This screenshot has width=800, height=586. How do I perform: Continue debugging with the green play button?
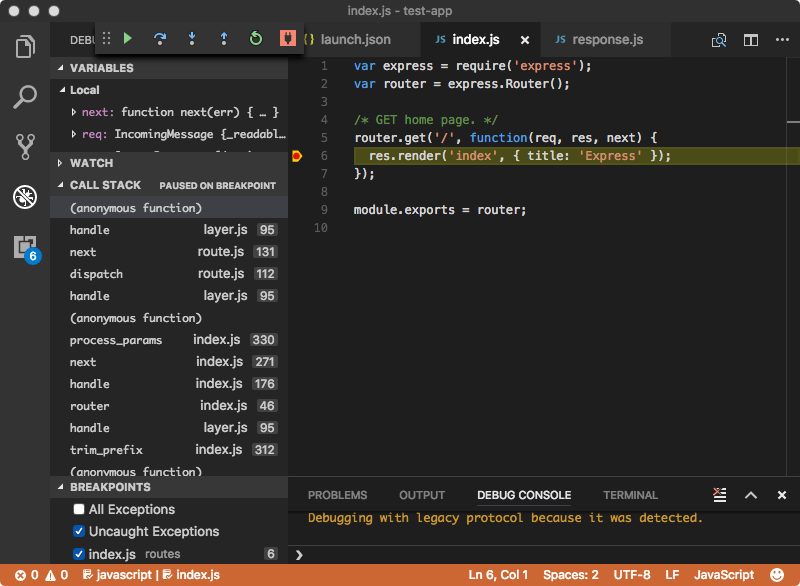click(x=128, y=38)
